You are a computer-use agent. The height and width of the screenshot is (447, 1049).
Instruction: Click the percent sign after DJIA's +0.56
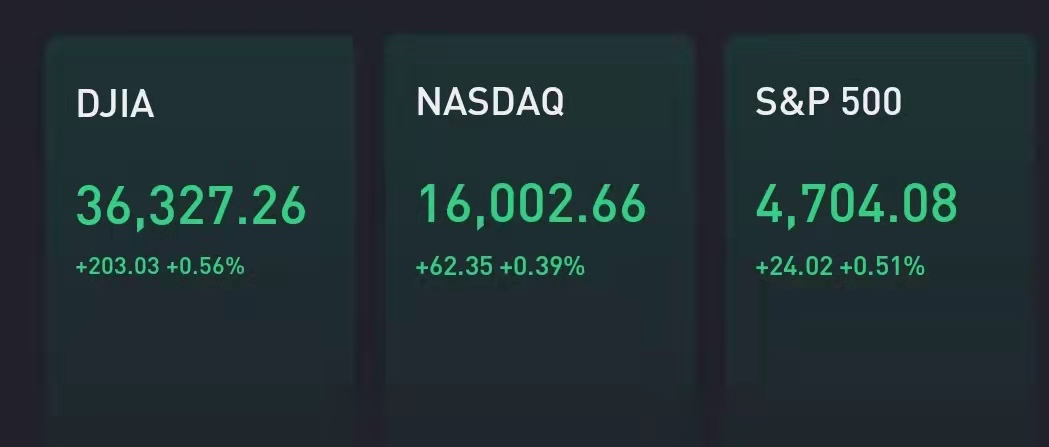coord(235,266)
